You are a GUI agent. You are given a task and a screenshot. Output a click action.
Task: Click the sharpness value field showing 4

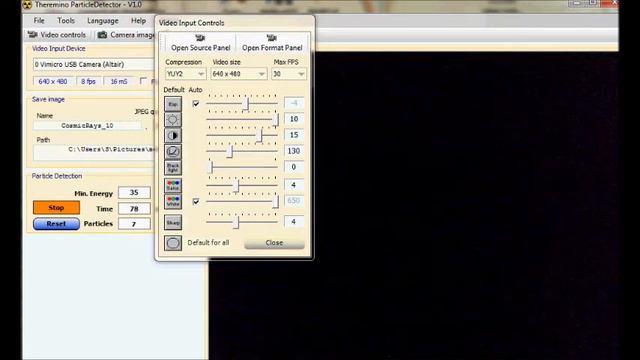tap(294, 222)
